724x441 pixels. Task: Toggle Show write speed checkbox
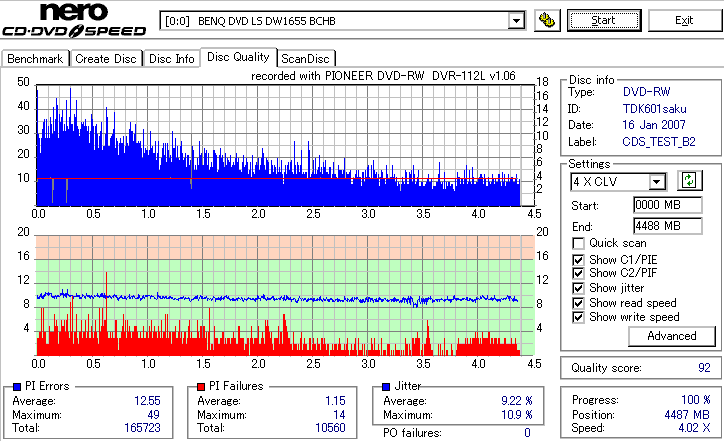tap(578, 317)
